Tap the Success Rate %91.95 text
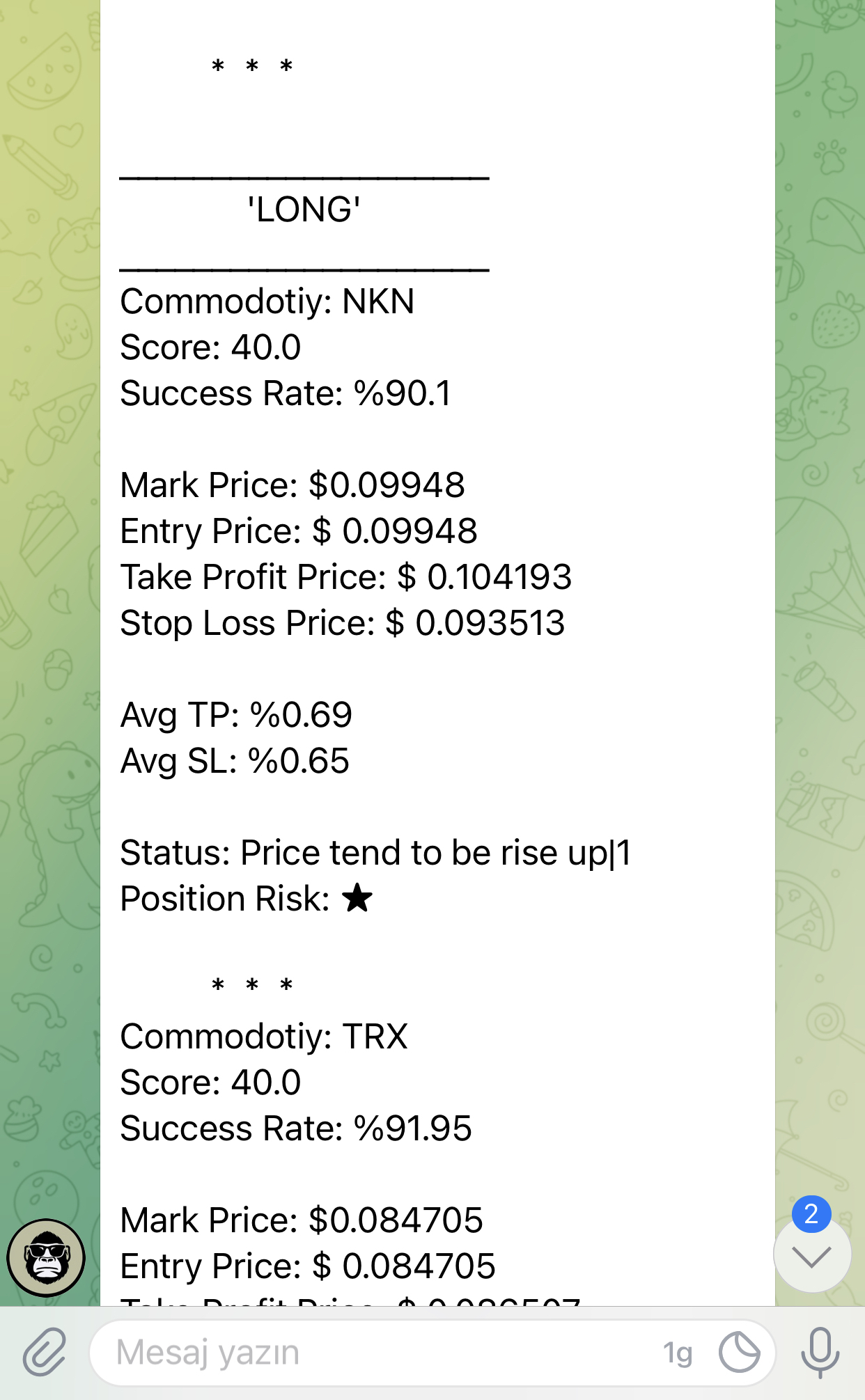The width and height of the screenshot is (865, 1400). point(296,1128)
